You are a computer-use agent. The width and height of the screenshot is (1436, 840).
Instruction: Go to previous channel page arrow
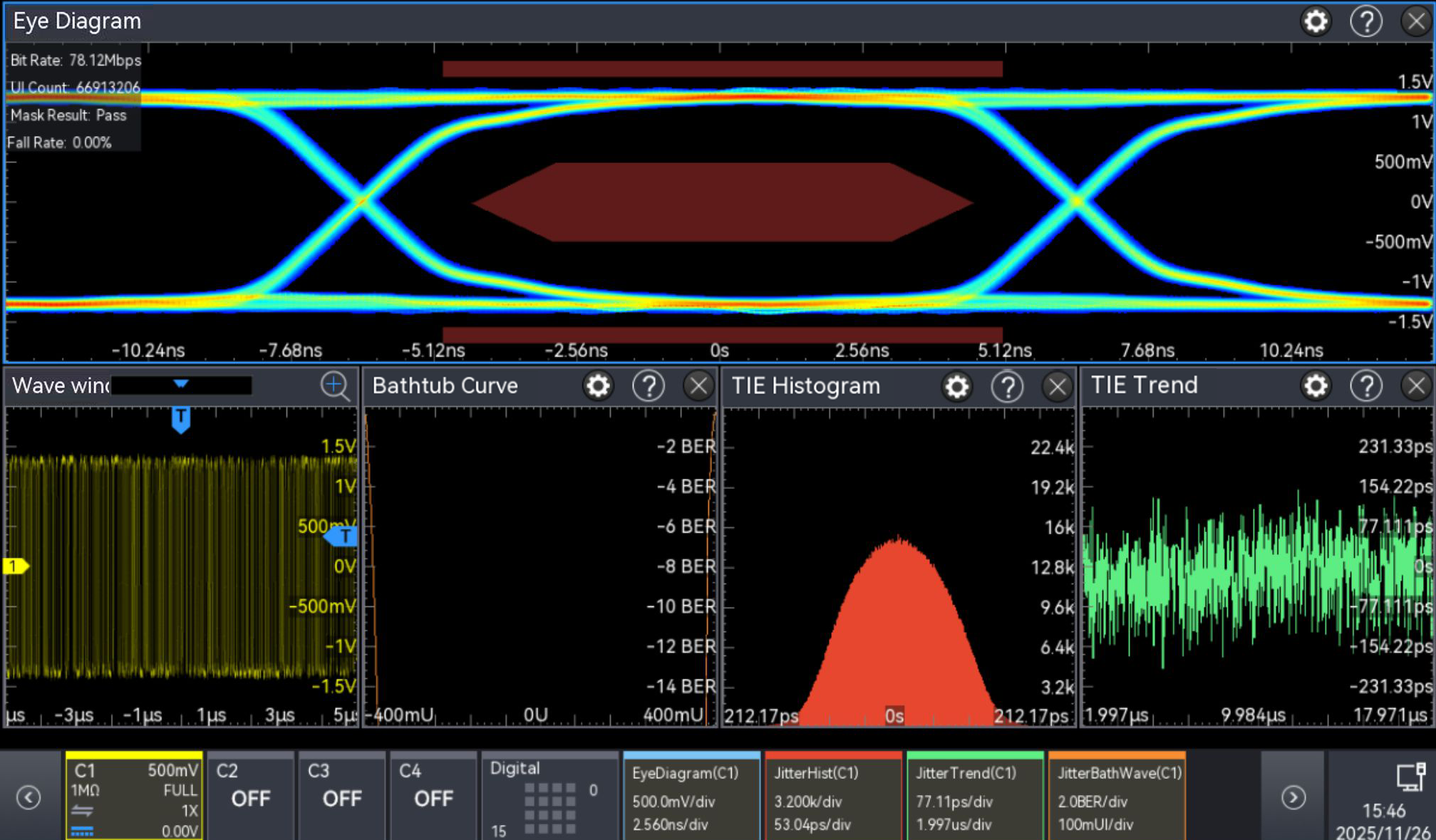(x=29, y=797)
